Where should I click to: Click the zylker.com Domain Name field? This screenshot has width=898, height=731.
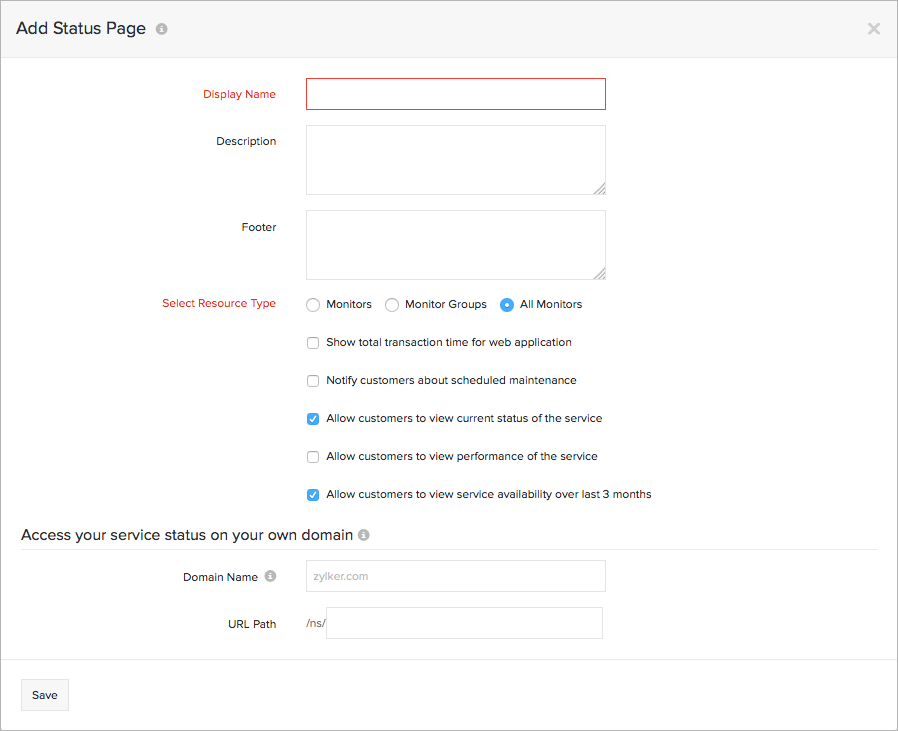[x=455, y=576]
